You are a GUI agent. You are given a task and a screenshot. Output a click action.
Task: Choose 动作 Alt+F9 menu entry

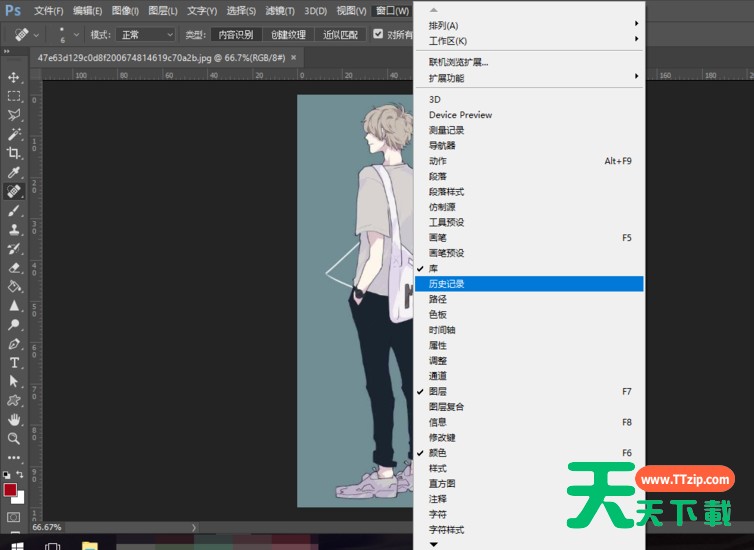529,161
